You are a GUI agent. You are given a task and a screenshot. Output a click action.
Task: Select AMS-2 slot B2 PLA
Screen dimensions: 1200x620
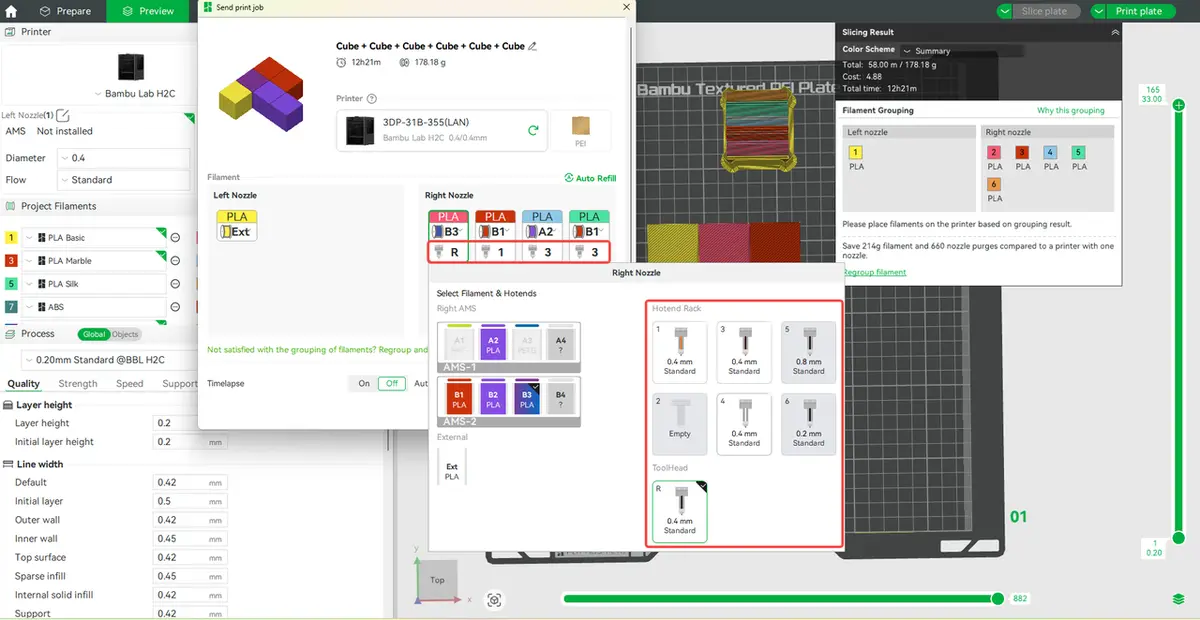point(493,397)
